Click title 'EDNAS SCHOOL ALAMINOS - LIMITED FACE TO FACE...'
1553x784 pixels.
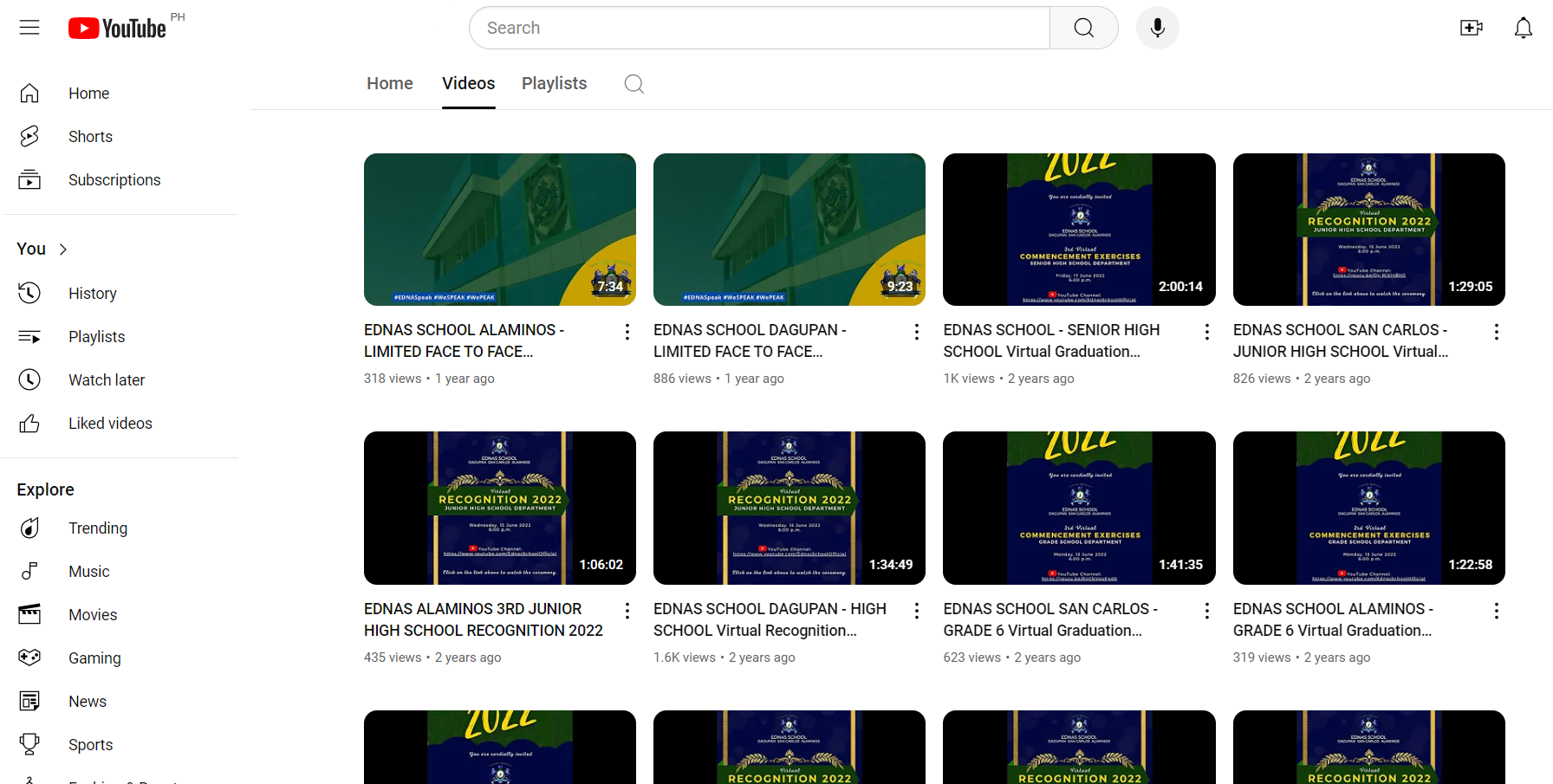coord(465,341)
